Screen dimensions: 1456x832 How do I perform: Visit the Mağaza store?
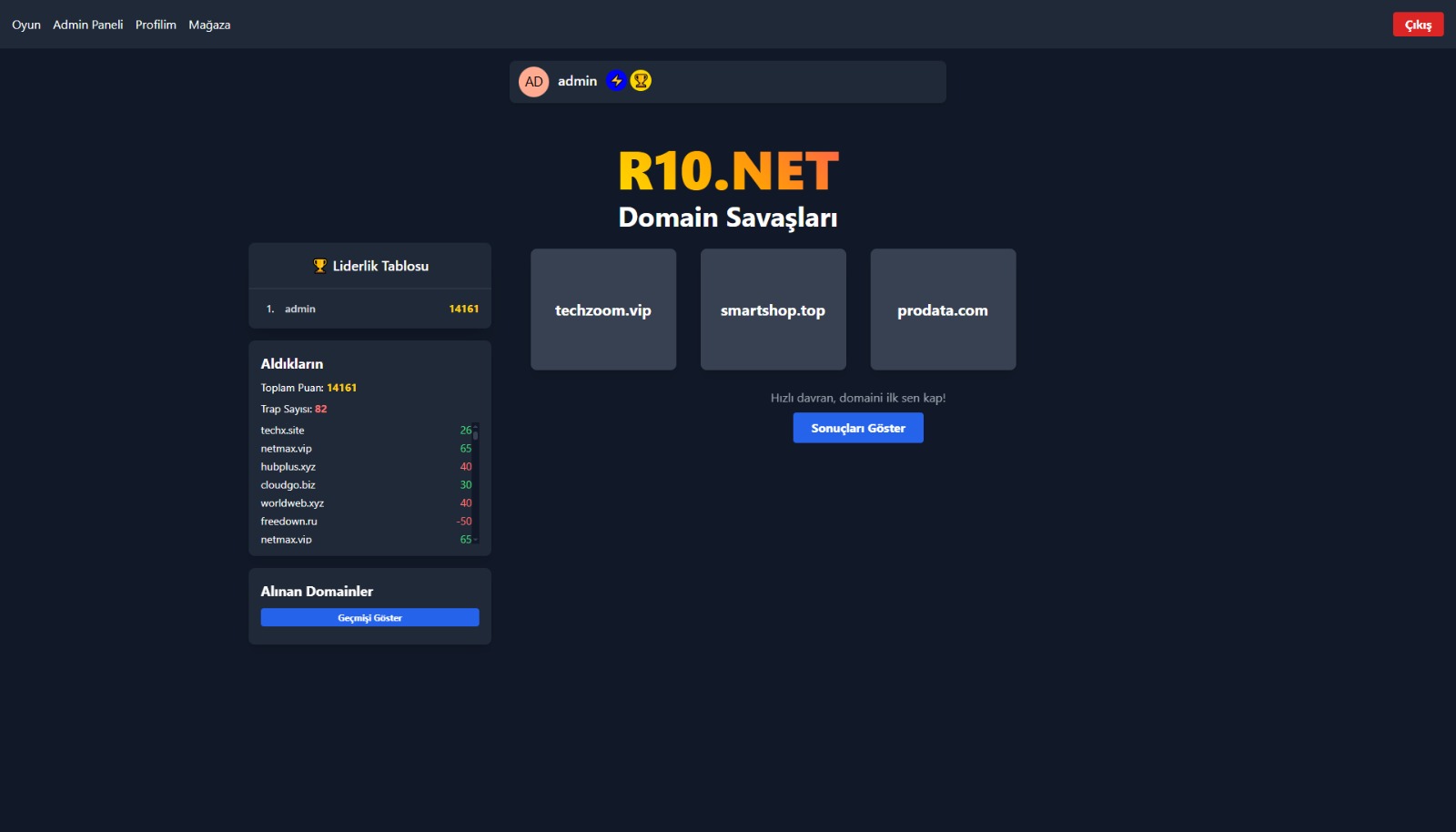[x=209, y=25]
